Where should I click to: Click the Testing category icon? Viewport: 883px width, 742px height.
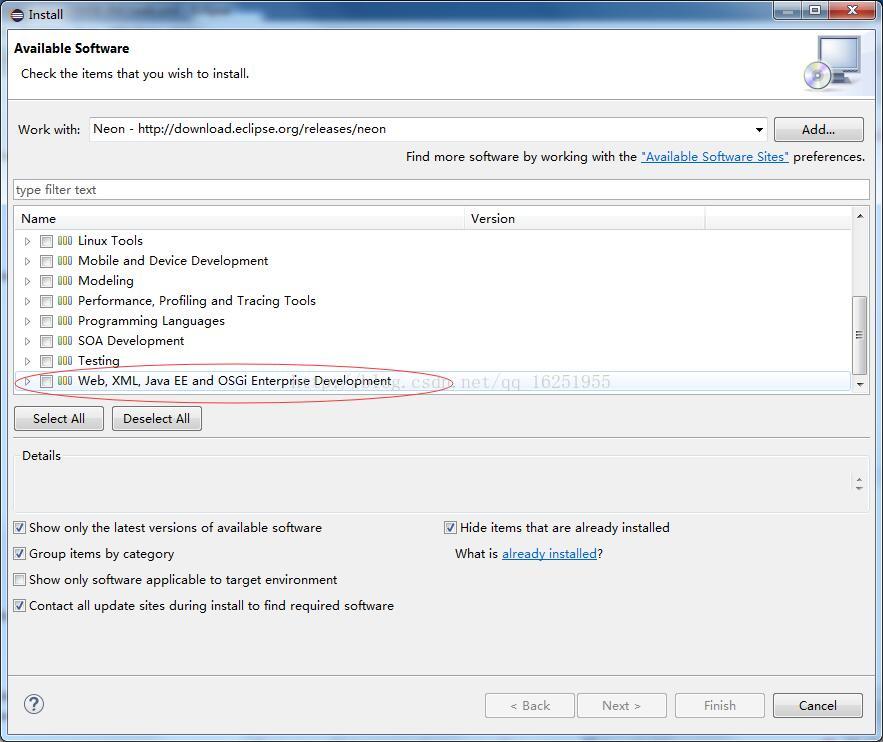tap(65, 361)
